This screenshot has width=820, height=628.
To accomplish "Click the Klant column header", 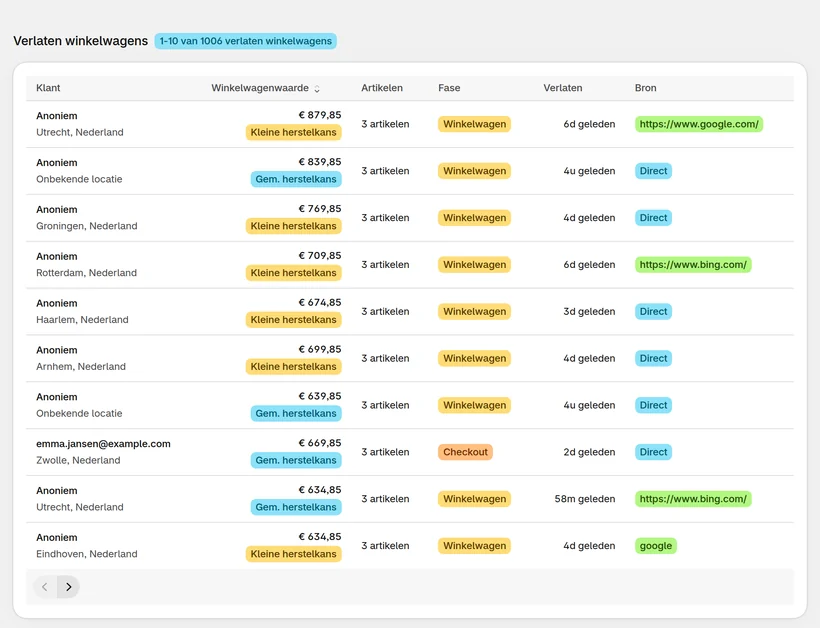I will tap(48, 88).
